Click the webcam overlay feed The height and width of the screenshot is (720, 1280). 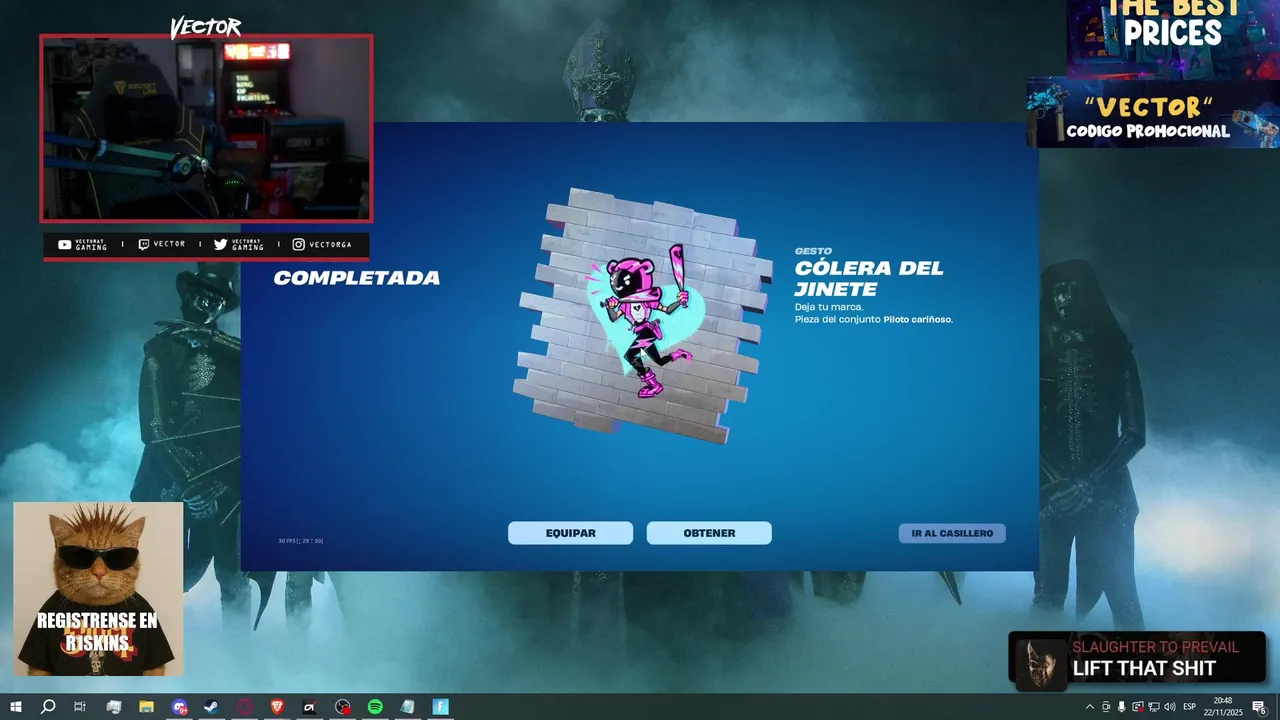tap(206, 128)
